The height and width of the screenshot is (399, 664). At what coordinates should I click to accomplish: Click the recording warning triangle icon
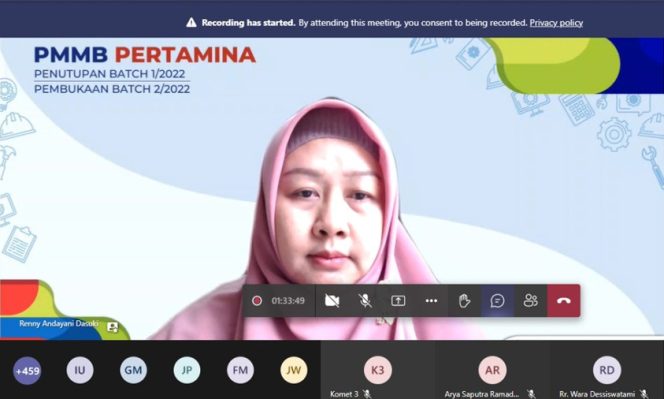tap(191, 22)
